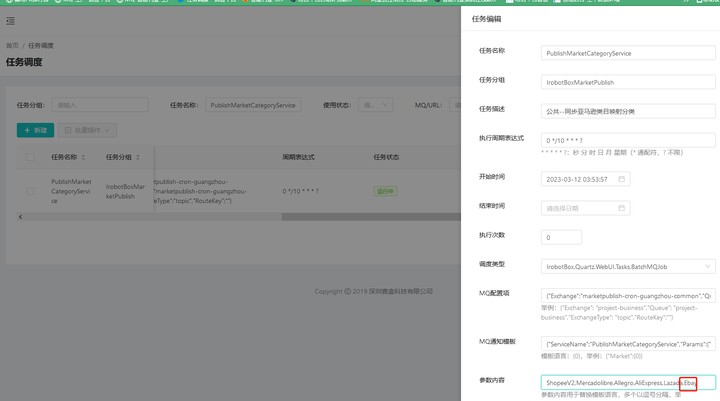The image size is (720, 401).
Task: Click IrobotBoxMarketPublish group cell in table
Action: point(125,191)
